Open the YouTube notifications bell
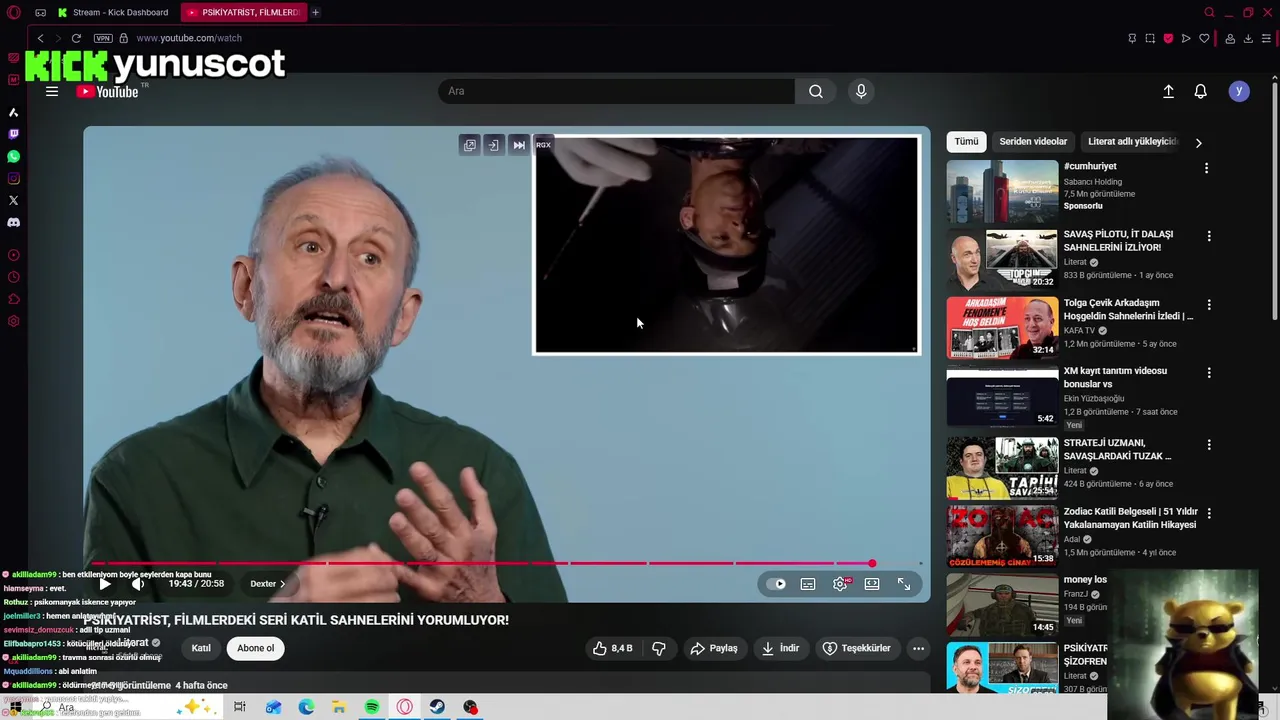The width and height of the screenshot is (1280, 720). pos(1201,91)
